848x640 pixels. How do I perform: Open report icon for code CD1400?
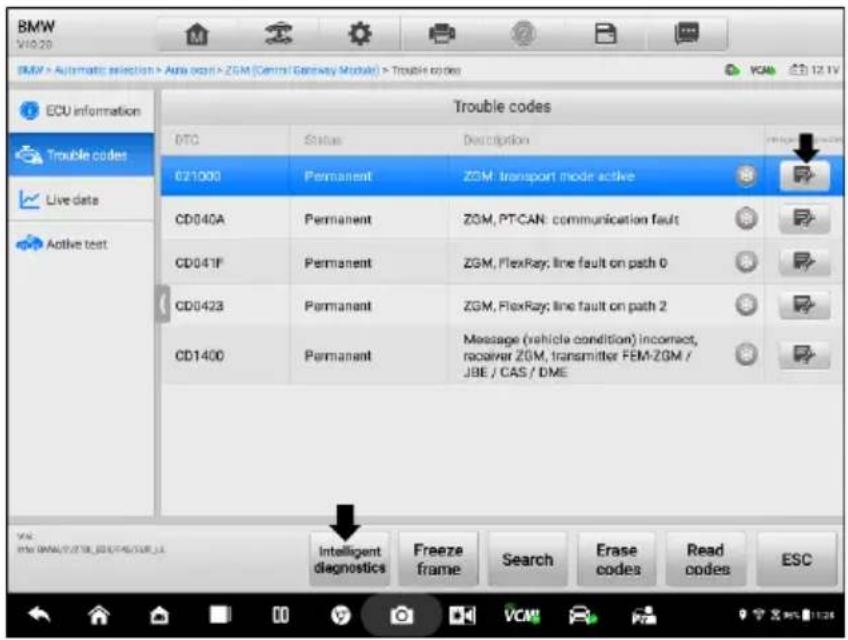(x=804, y=355)
